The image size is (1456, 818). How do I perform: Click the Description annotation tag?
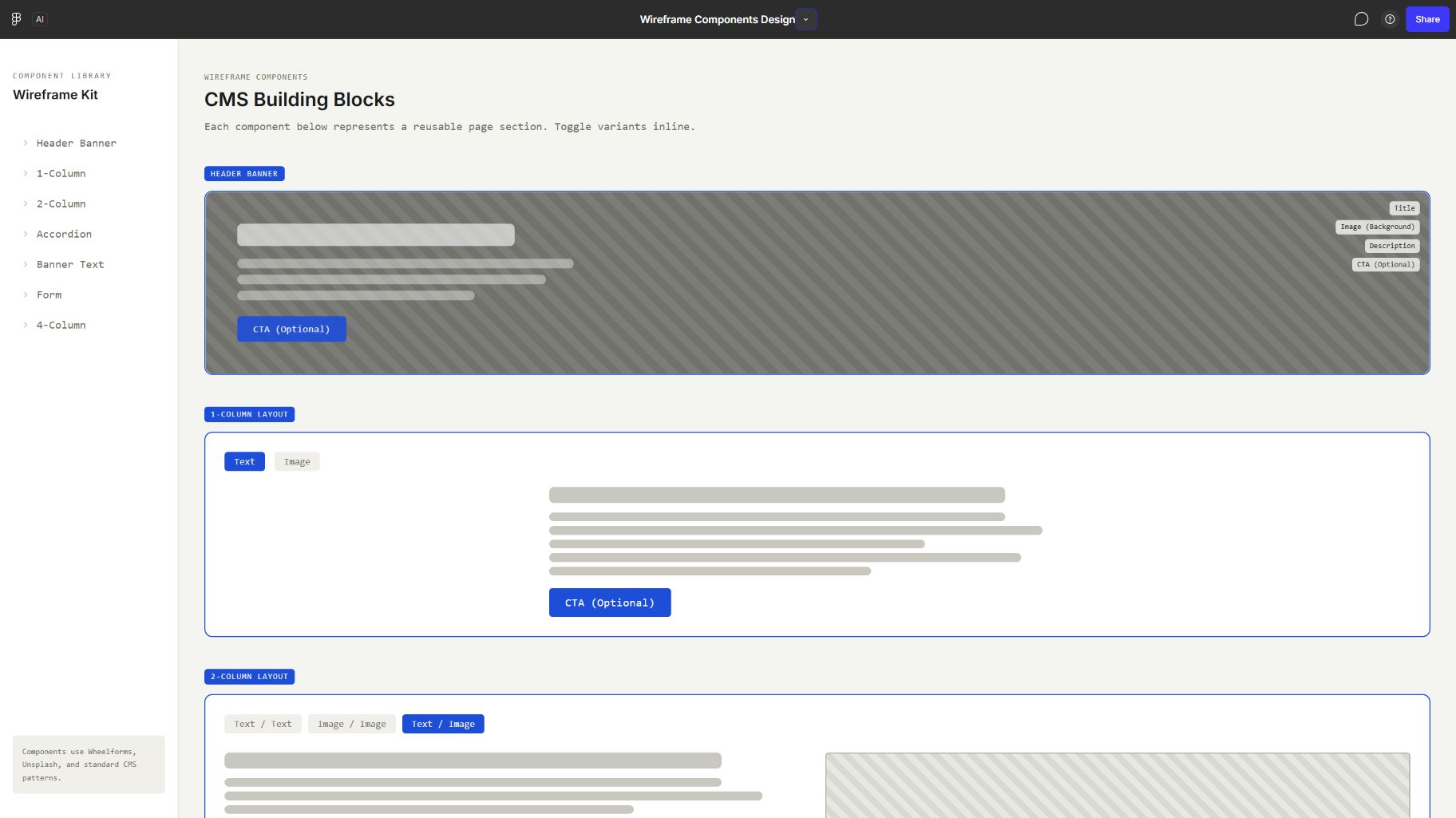(x=1391, y=246)
